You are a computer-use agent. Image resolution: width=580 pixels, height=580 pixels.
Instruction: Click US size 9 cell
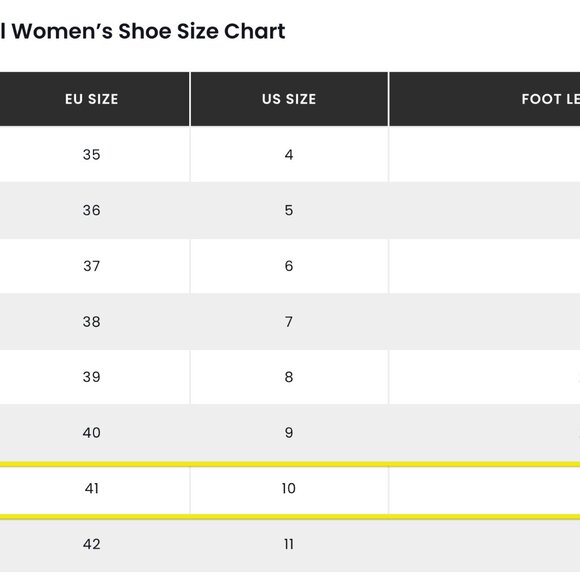pyautogui.click(x=289, y=432)
